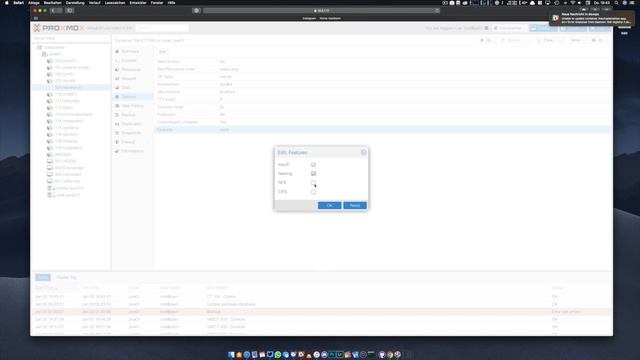640x360 pixels.
Task: Click the Network icon in container menu
Action: point(117,78)
